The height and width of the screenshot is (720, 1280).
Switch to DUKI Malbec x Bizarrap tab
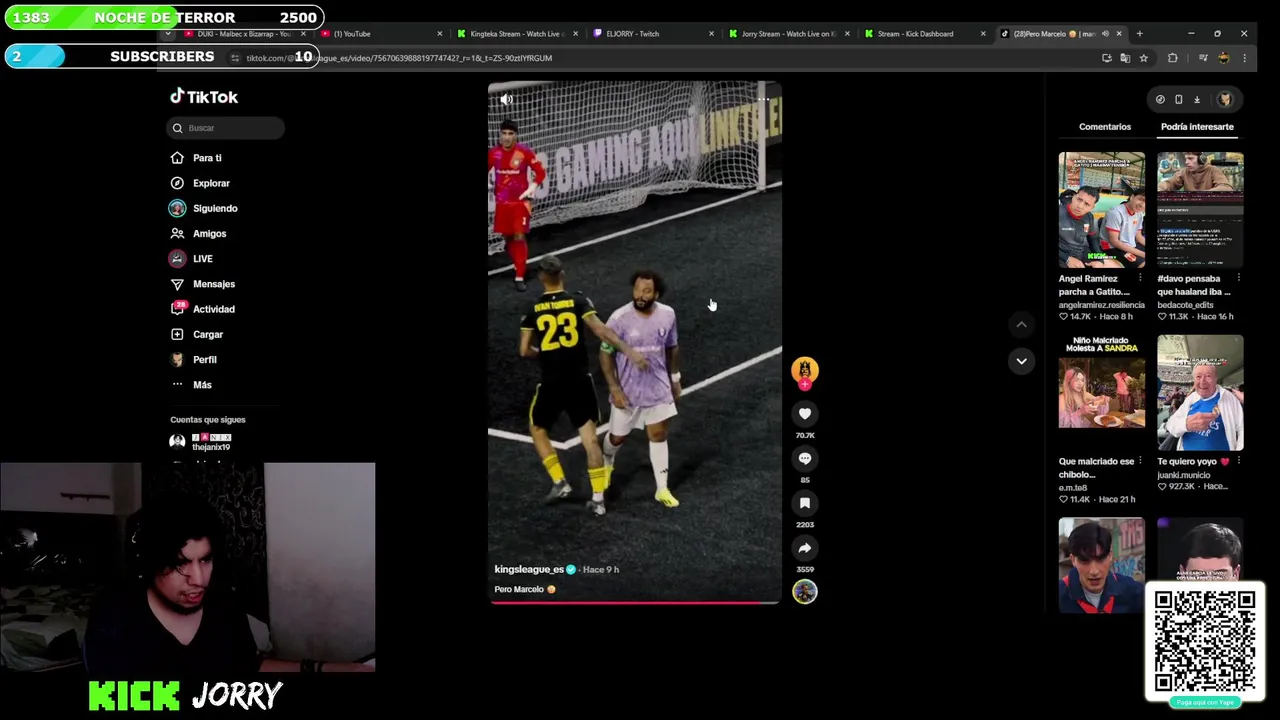pos(245,34)
